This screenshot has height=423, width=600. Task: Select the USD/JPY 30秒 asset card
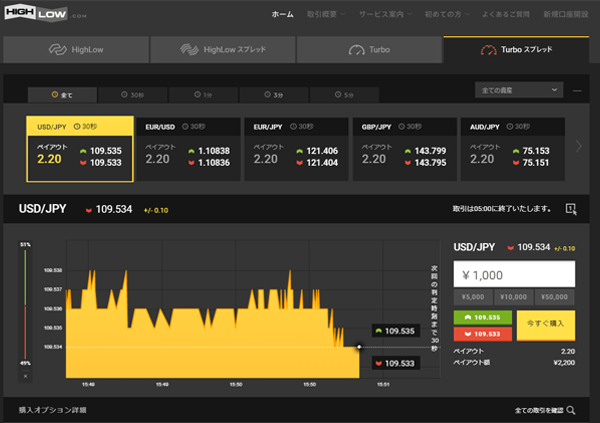click(80, 149)
